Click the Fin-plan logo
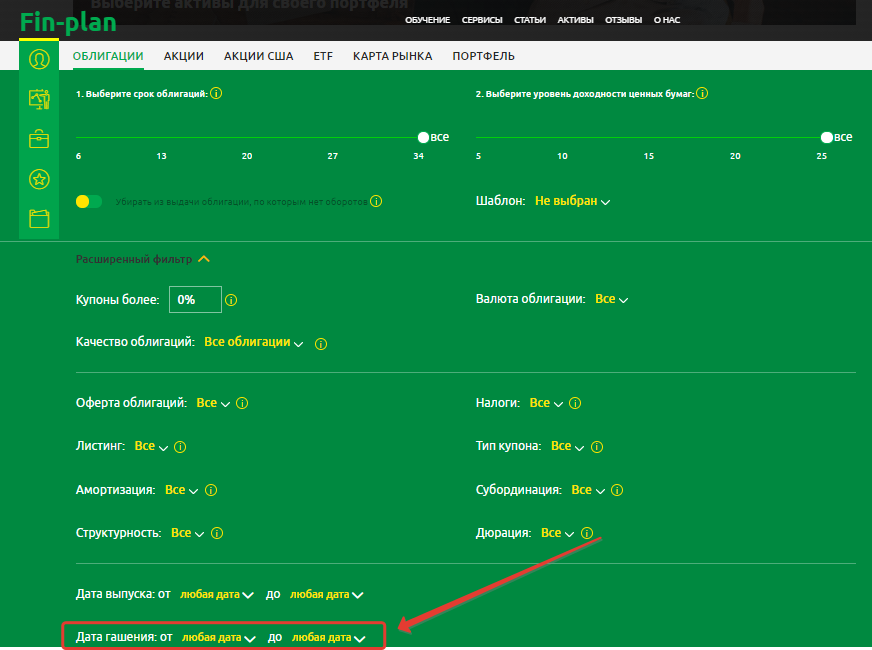872x650 pixels. [68, 21]
